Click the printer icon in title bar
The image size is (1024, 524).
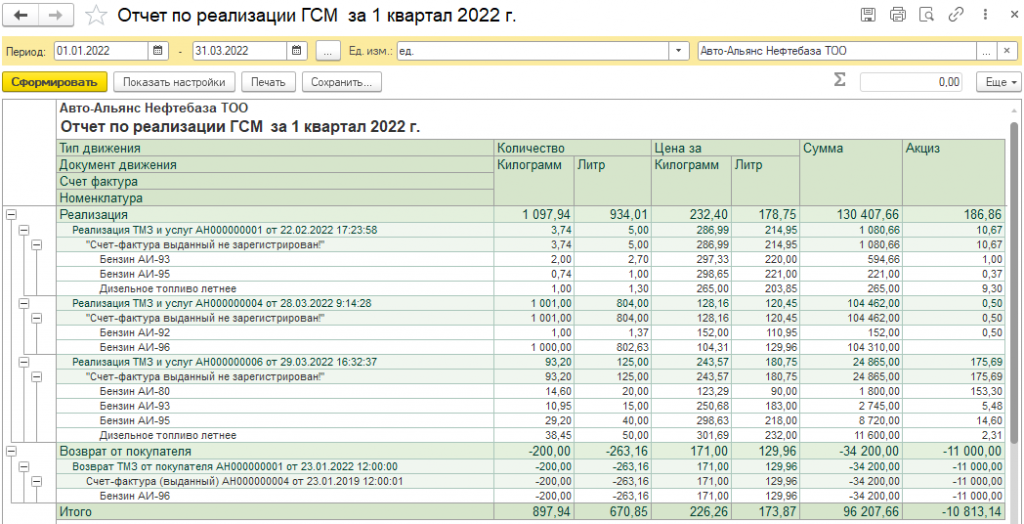tap(897, 15)
